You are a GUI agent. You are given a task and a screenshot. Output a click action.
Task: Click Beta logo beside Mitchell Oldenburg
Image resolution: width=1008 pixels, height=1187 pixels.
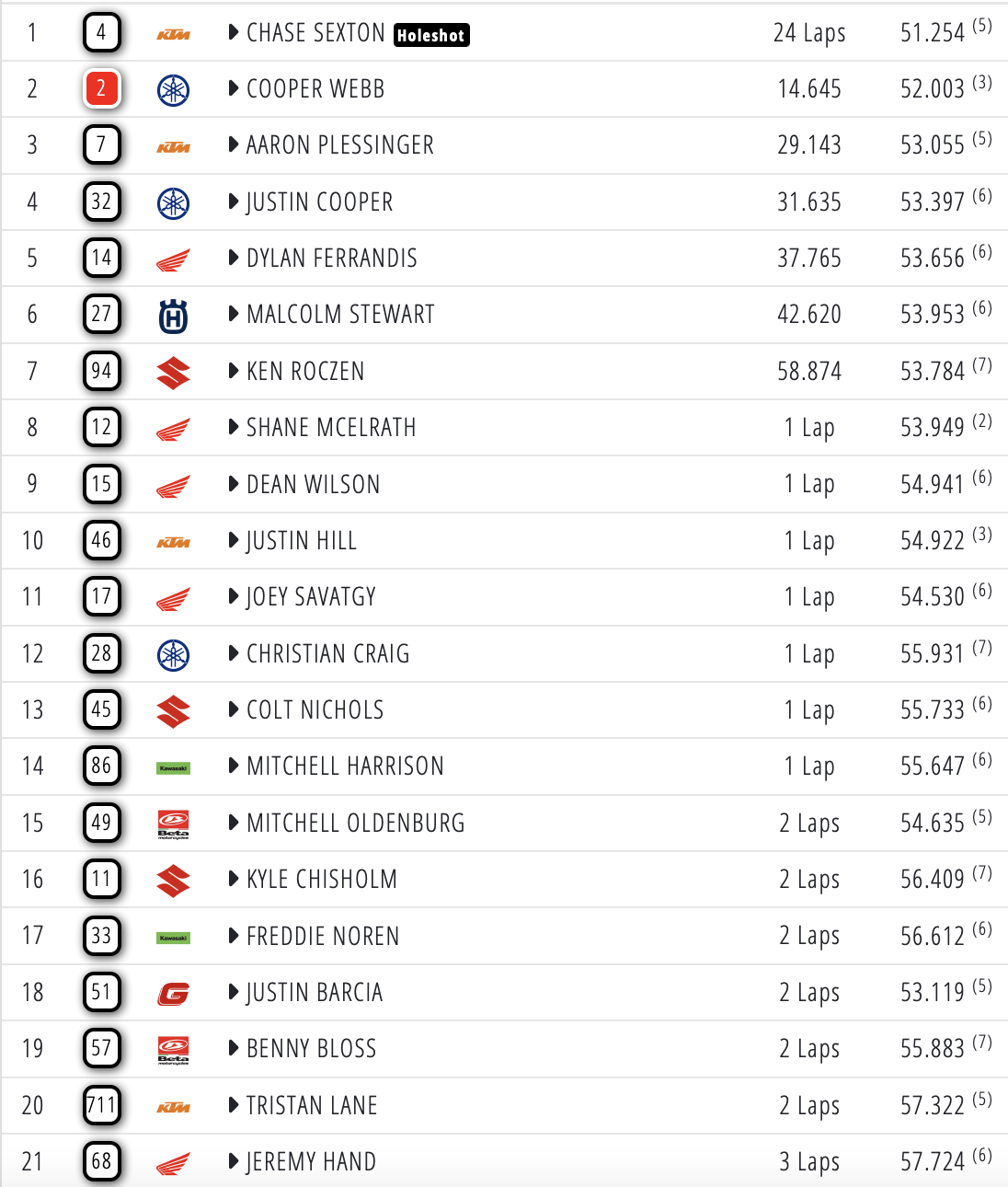tap(173, 824)
